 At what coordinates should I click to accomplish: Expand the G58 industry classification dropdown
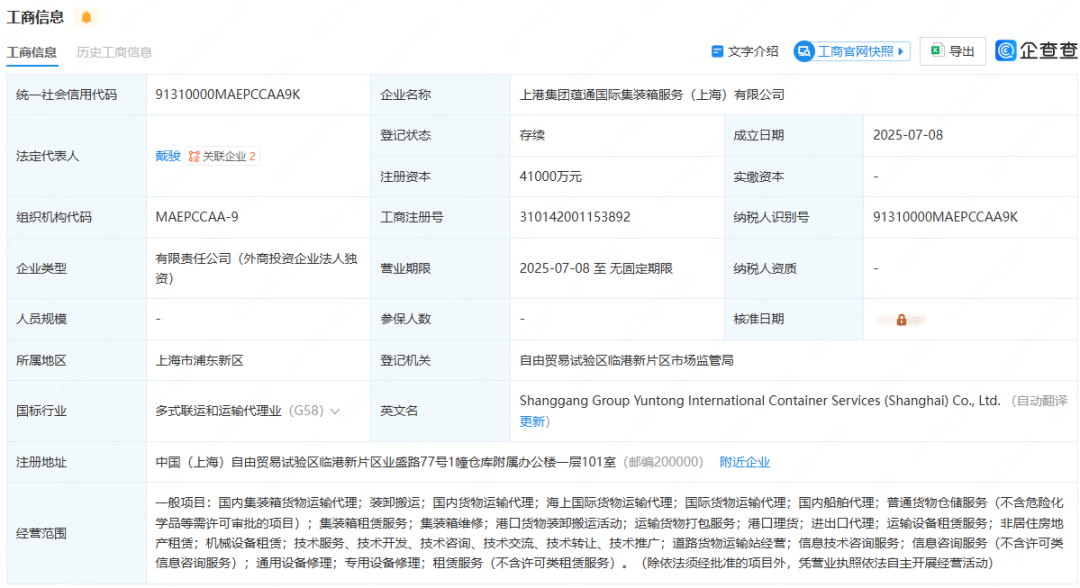click(334, 410)
